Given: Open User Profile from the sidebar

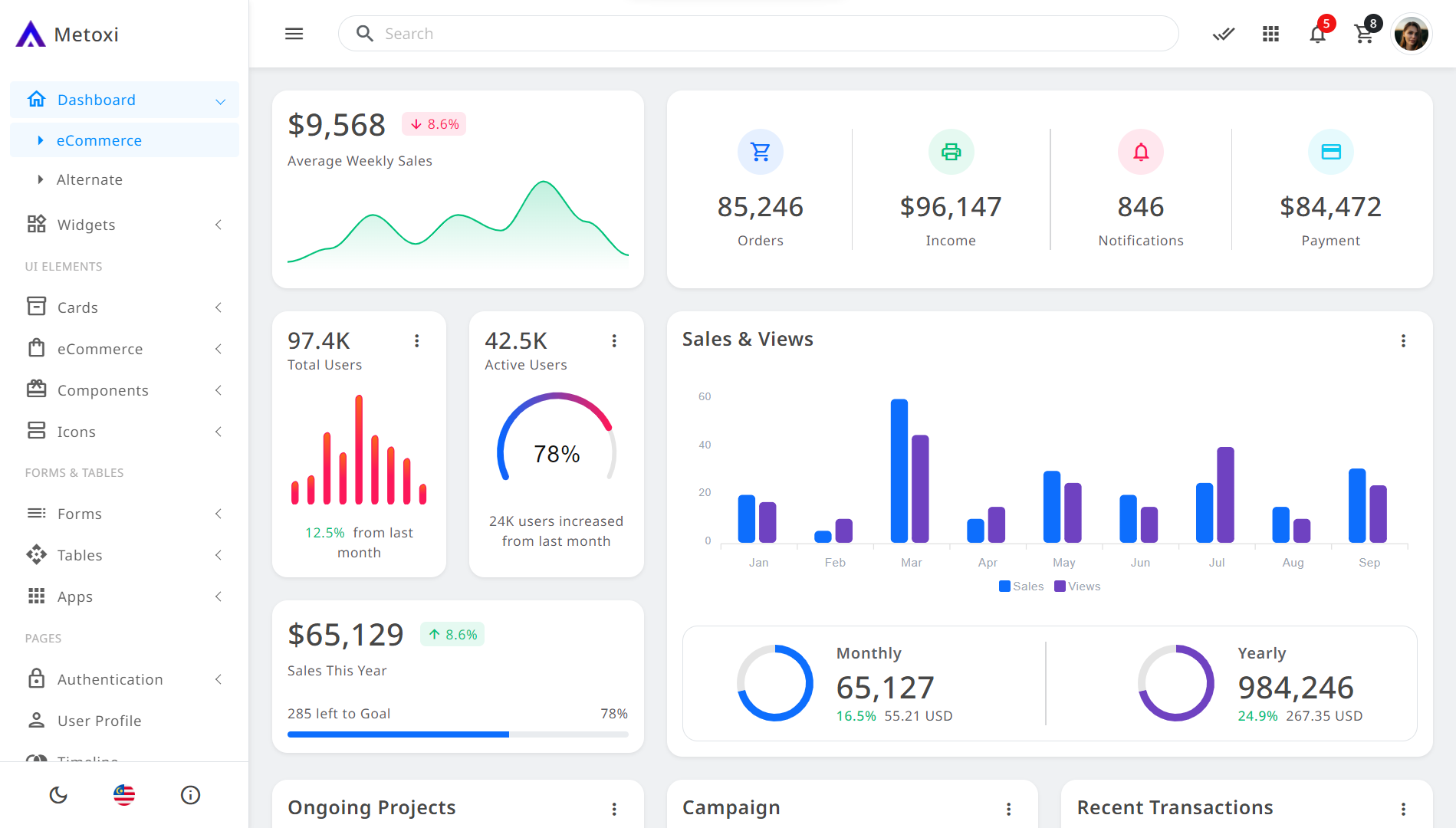Looking at the screenshot, I should (99, 721).
